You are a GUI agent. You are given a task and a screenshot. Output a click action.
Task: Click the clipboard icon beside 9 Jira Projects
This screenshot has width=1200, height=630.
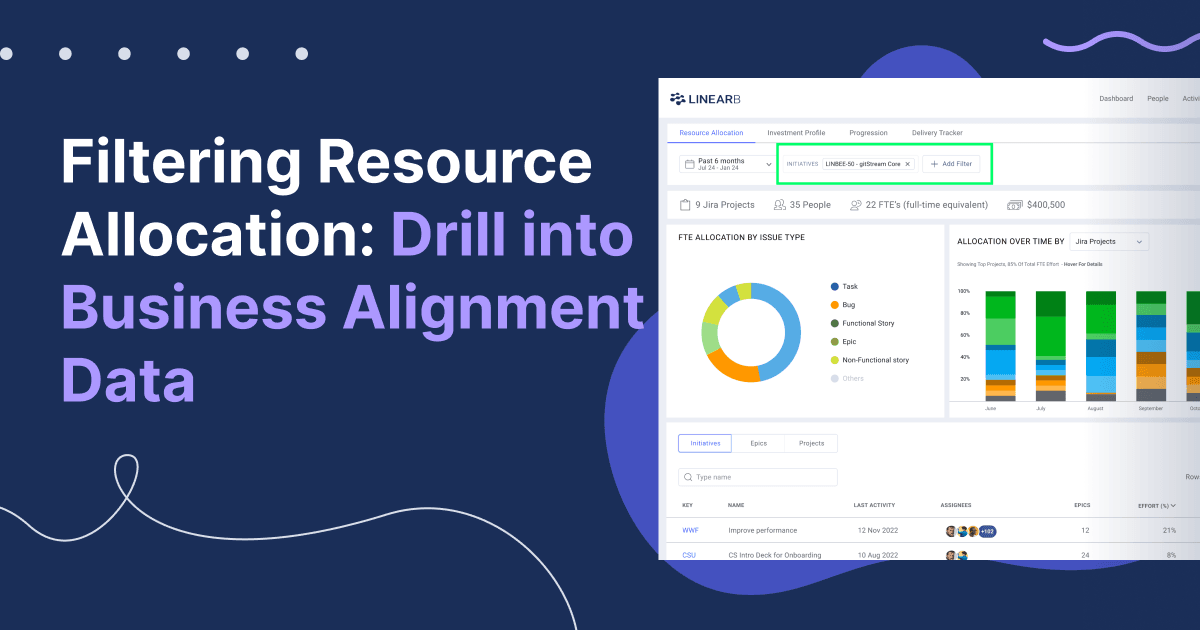click(x=685, y=205)
